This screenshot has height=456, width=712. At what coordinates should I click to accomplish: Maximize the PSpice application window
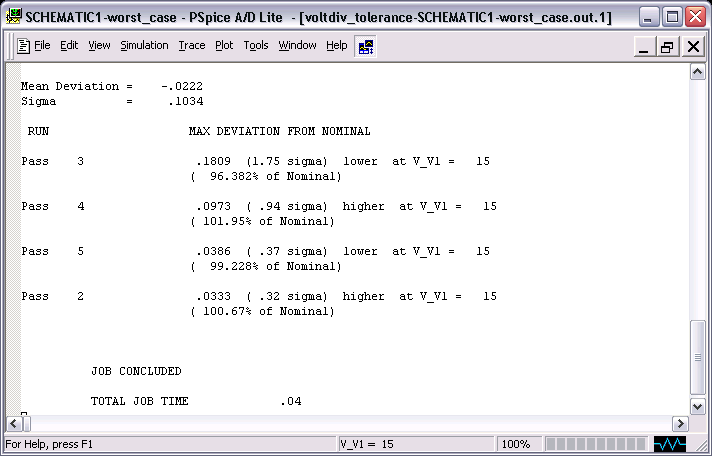[x=672, y=17]
